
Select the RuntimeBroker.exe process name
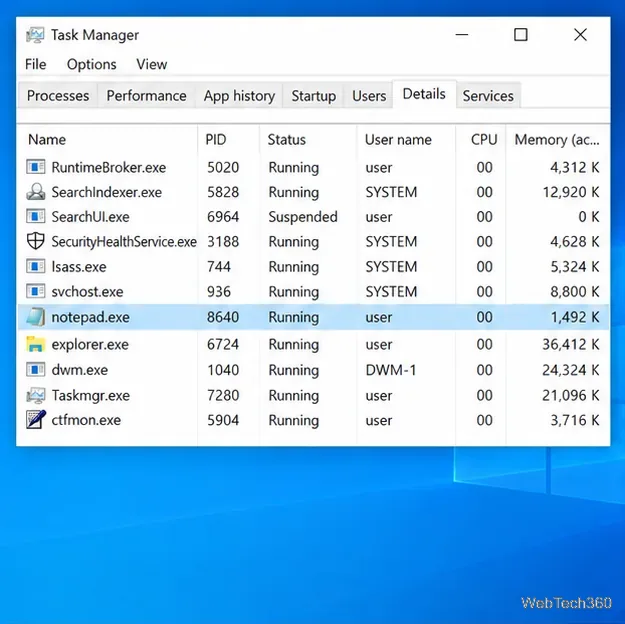click(x=108, y=167)
